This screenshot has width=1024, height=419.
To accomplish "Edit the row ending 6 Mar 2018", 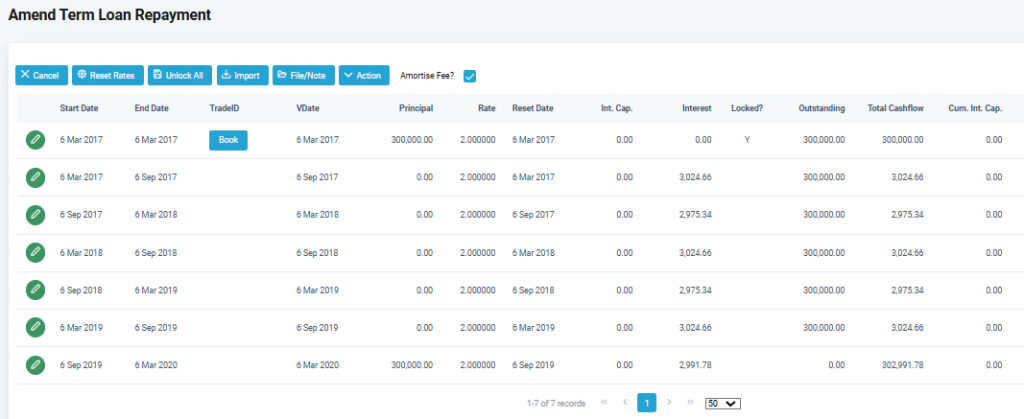I will pos(35,215).
